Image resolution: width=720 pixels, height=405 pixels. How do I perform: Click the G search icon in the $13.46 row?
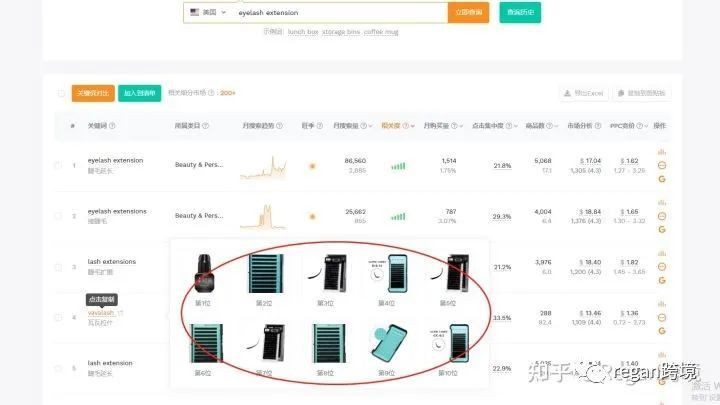pyautogui.click(x=662, y=331)
